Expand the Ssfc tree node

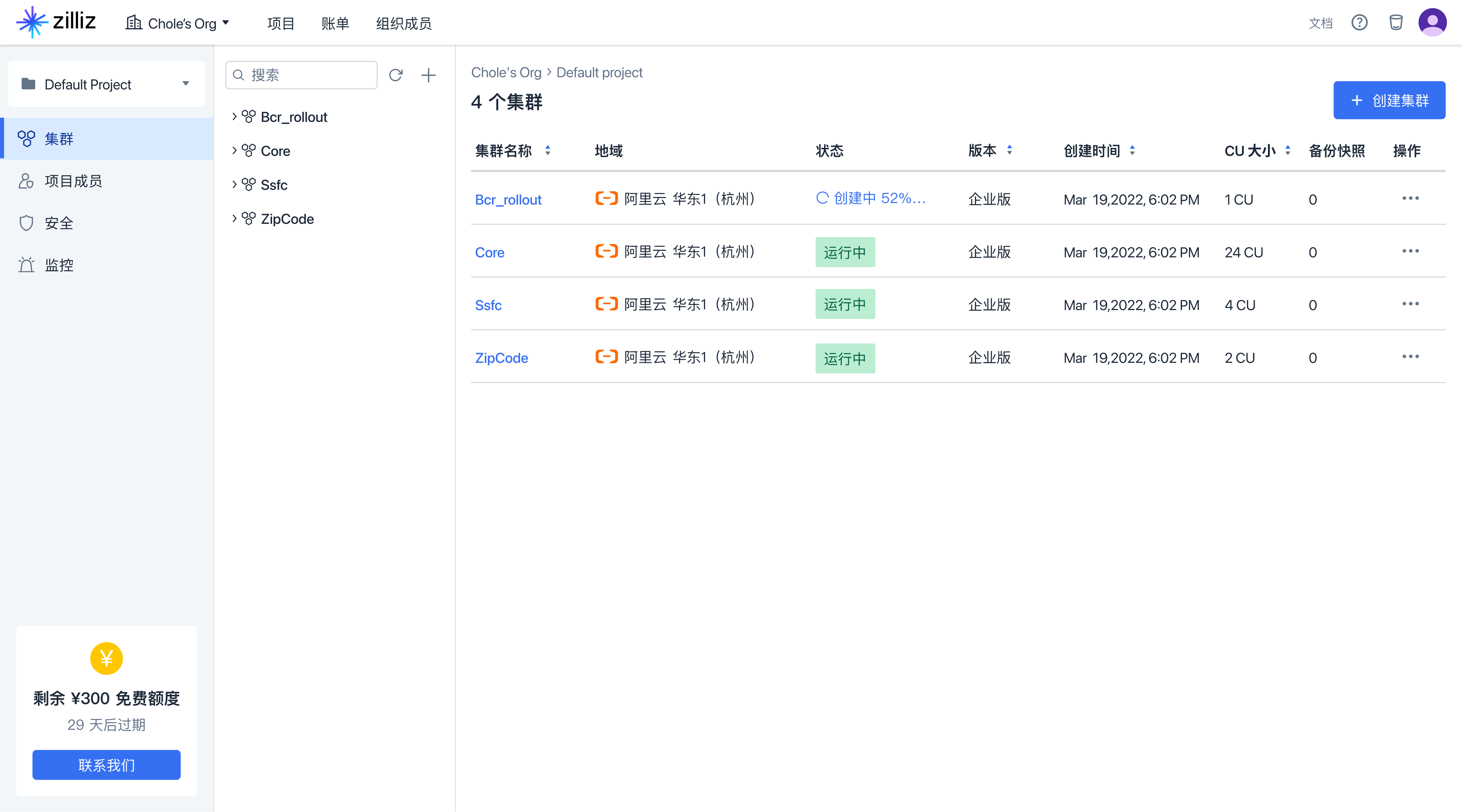pos(234,184)
